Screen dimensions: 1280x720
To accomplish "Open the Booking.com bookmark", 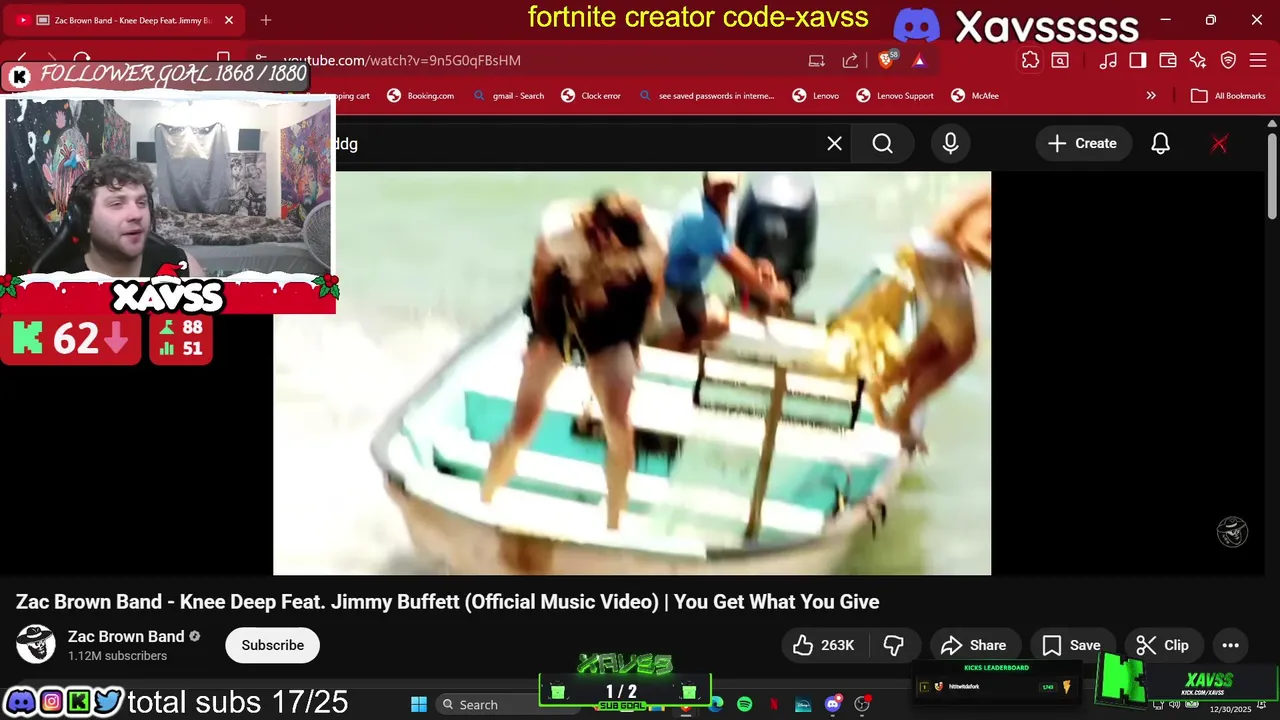I will (x=421, y=96).
